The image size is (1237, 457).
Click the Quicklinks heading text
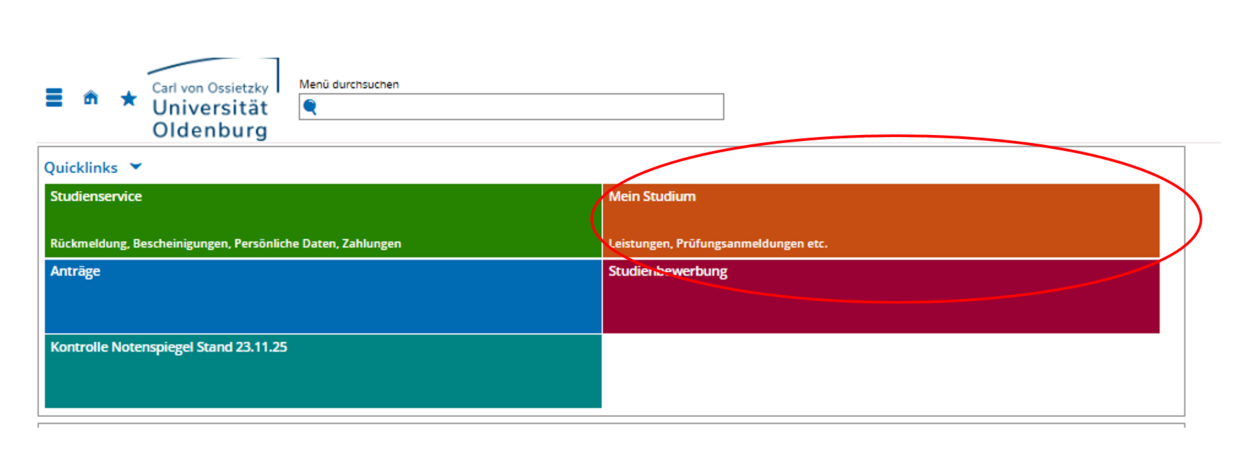80,168
